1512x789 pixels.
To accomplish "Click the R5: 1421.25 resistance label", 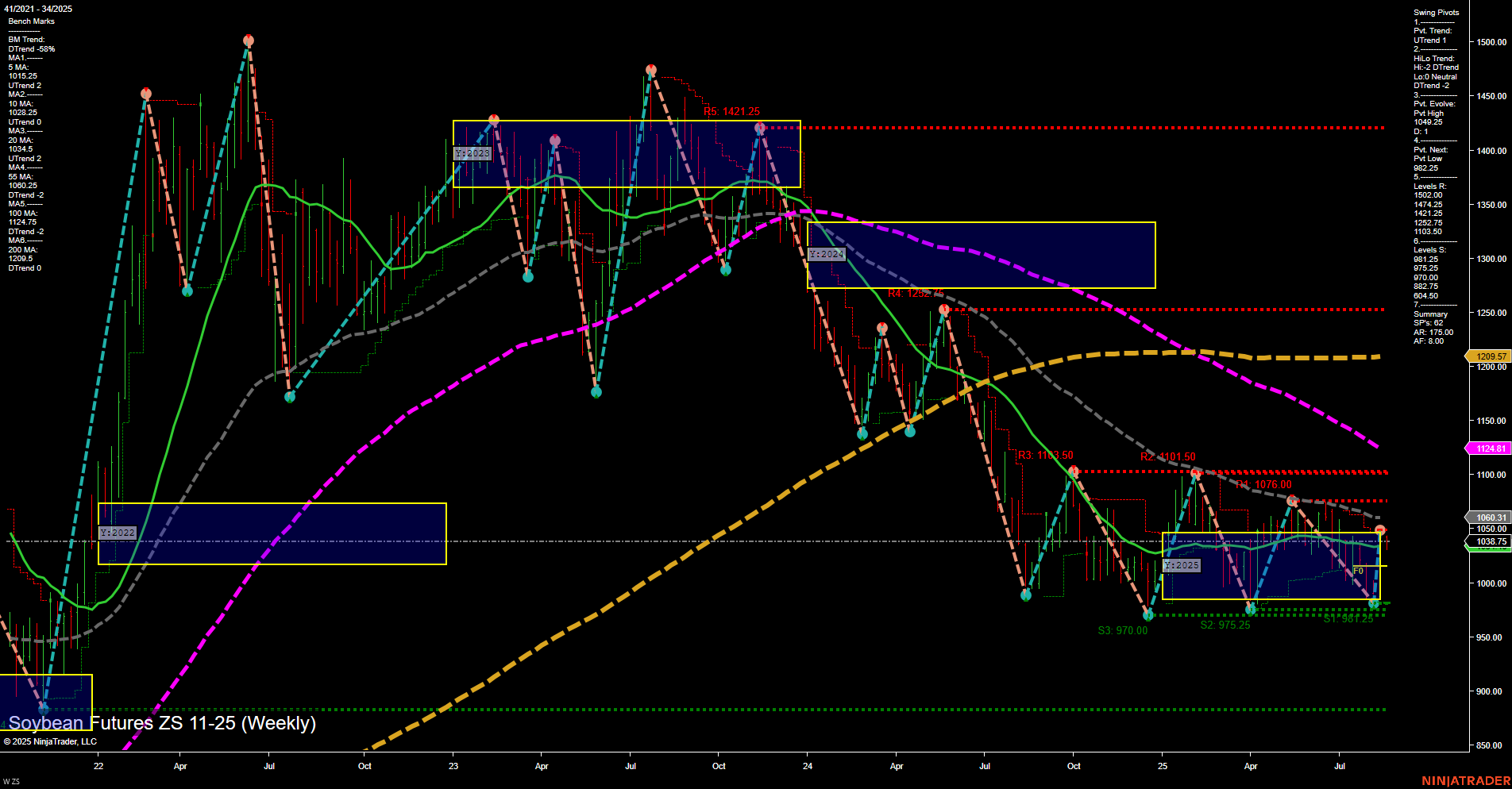I will click(731, 112).
